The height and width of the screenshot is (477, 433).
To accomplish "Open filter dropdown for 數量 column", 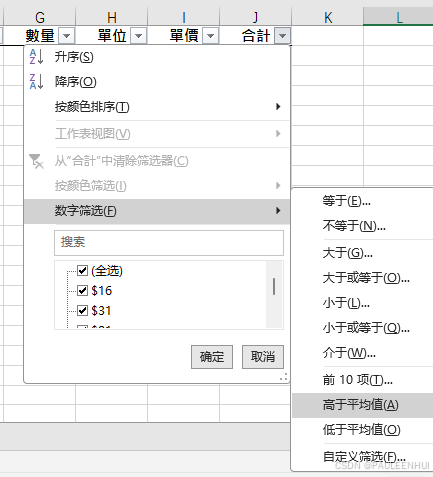I will (67, 36).
